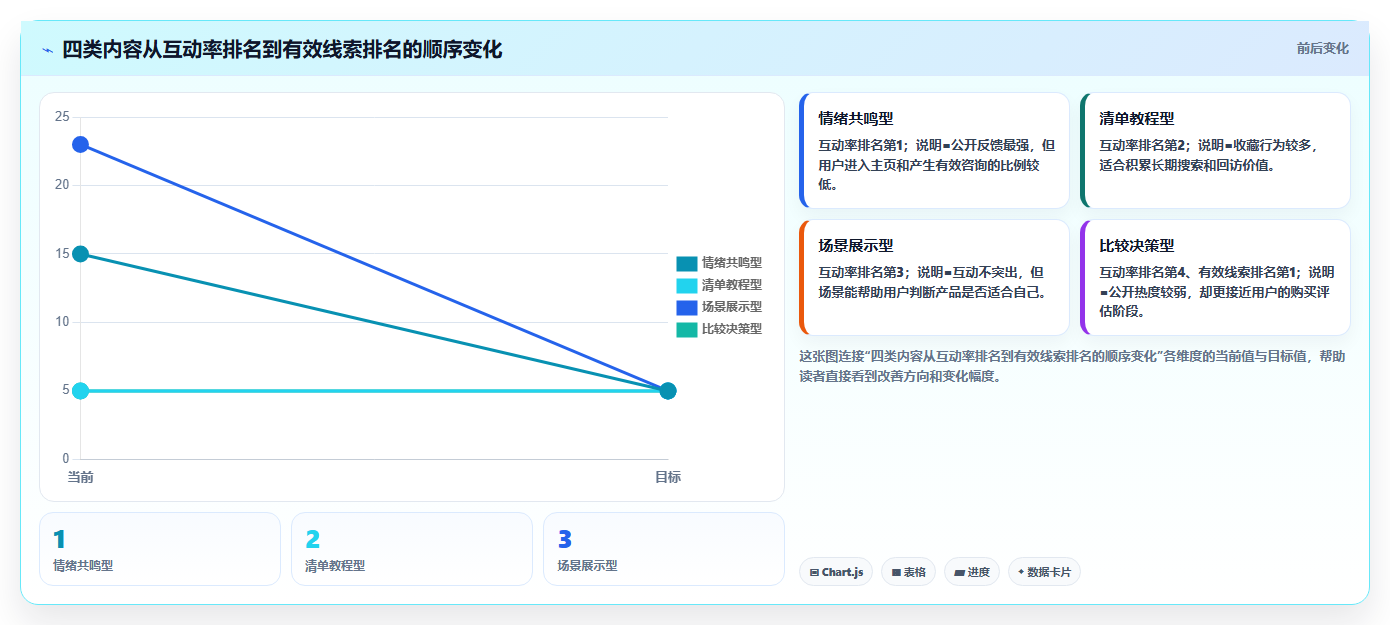The height and width of the screenshot is (625, 1390).
Task: Click the y-axis value 20
Action: tap(62, 185)
